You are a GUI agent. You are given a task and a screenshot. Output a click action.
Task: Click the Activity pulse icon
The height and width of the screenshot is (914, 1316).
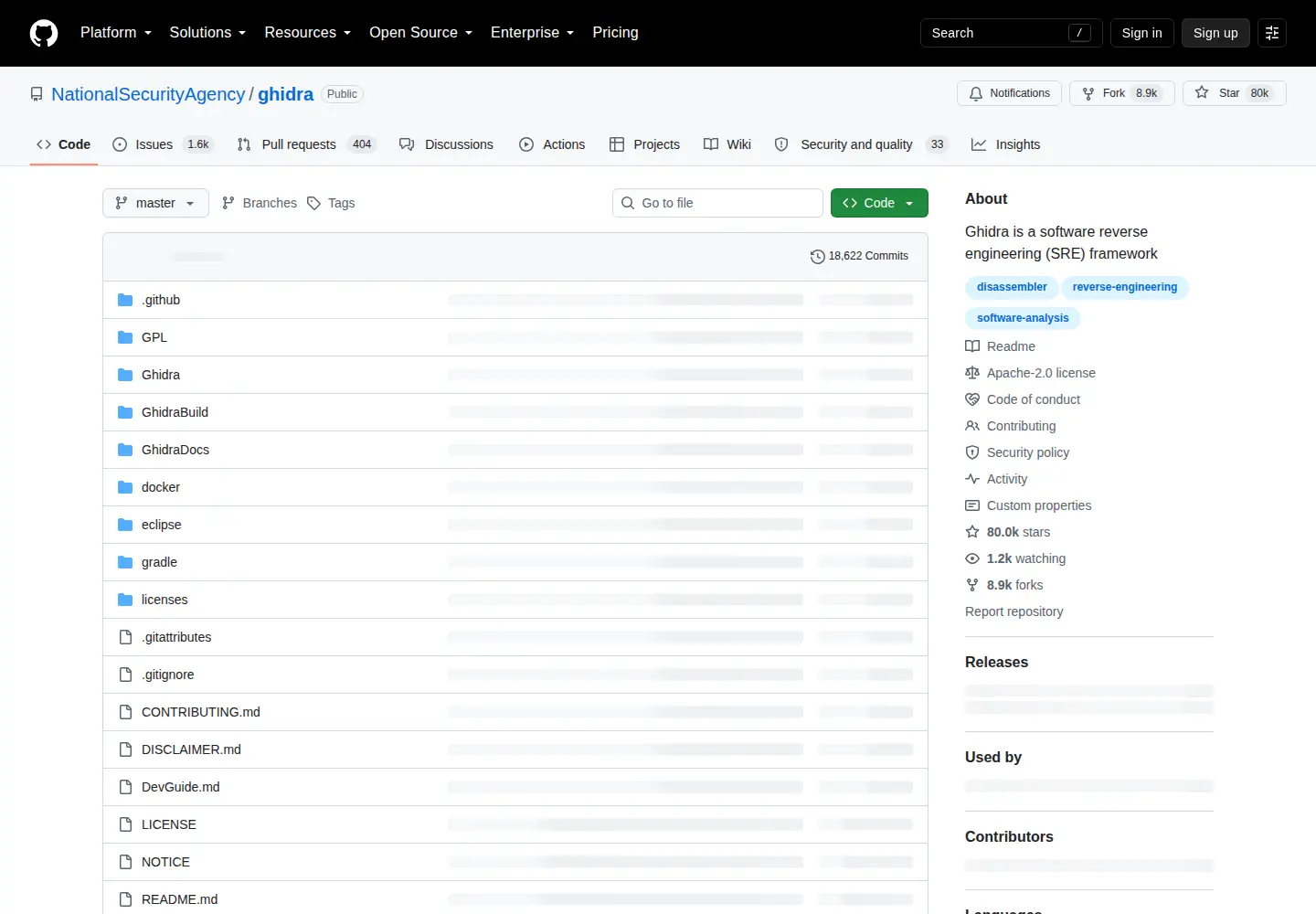(x=972, y=479)
